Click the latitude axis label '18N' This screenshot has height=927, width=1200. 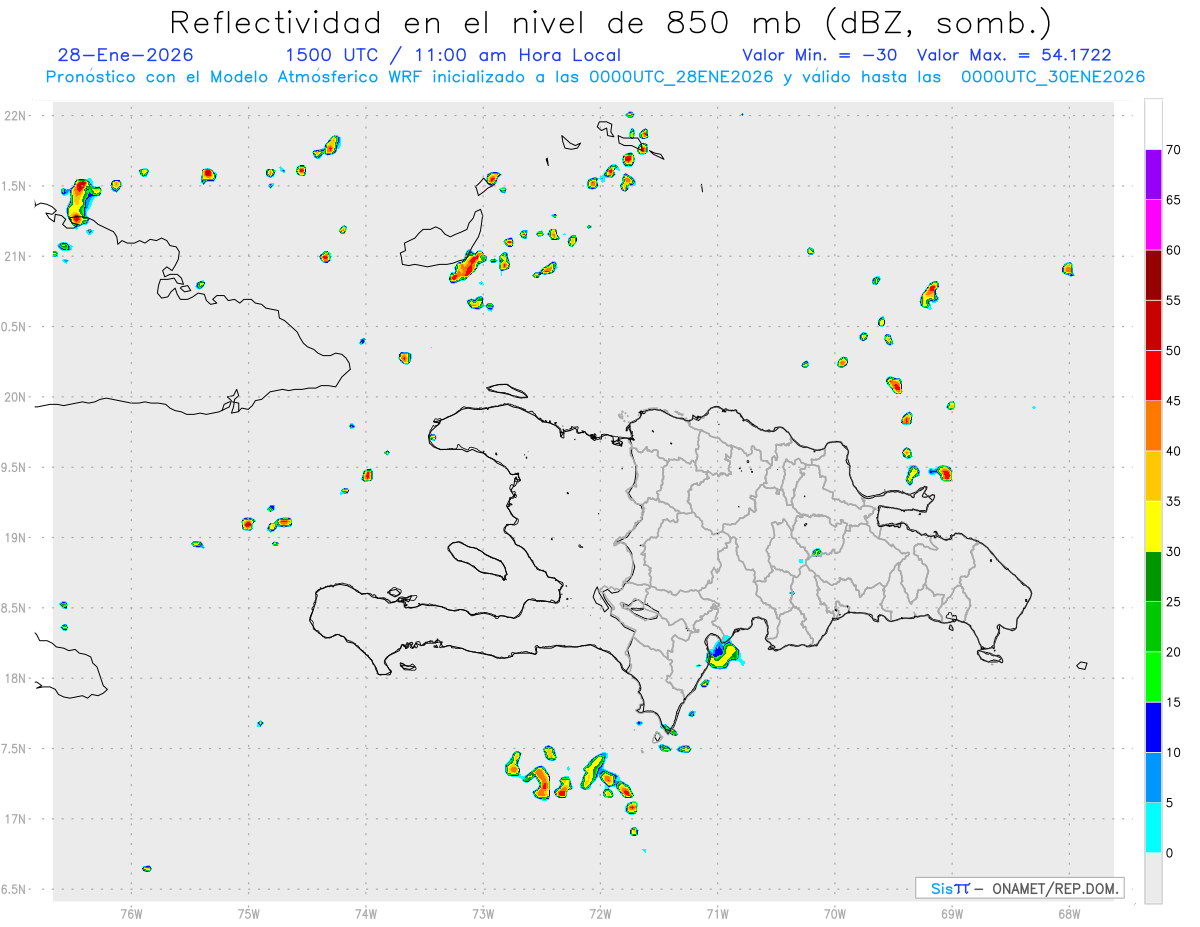click(17, 678)
